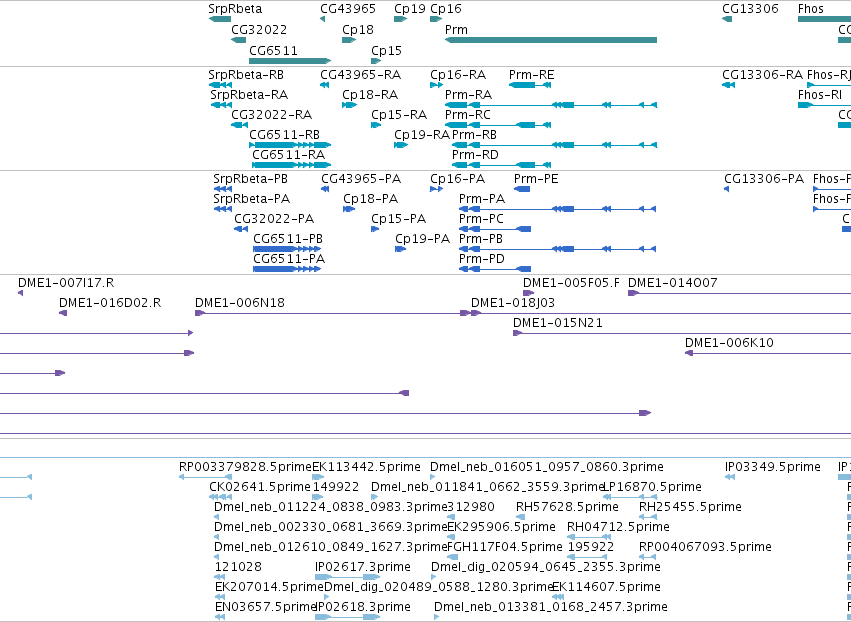This screenshot has height=622, width=851.
Task: Select the SrpRbeta gene label
Action: click(x=235, y=9)
